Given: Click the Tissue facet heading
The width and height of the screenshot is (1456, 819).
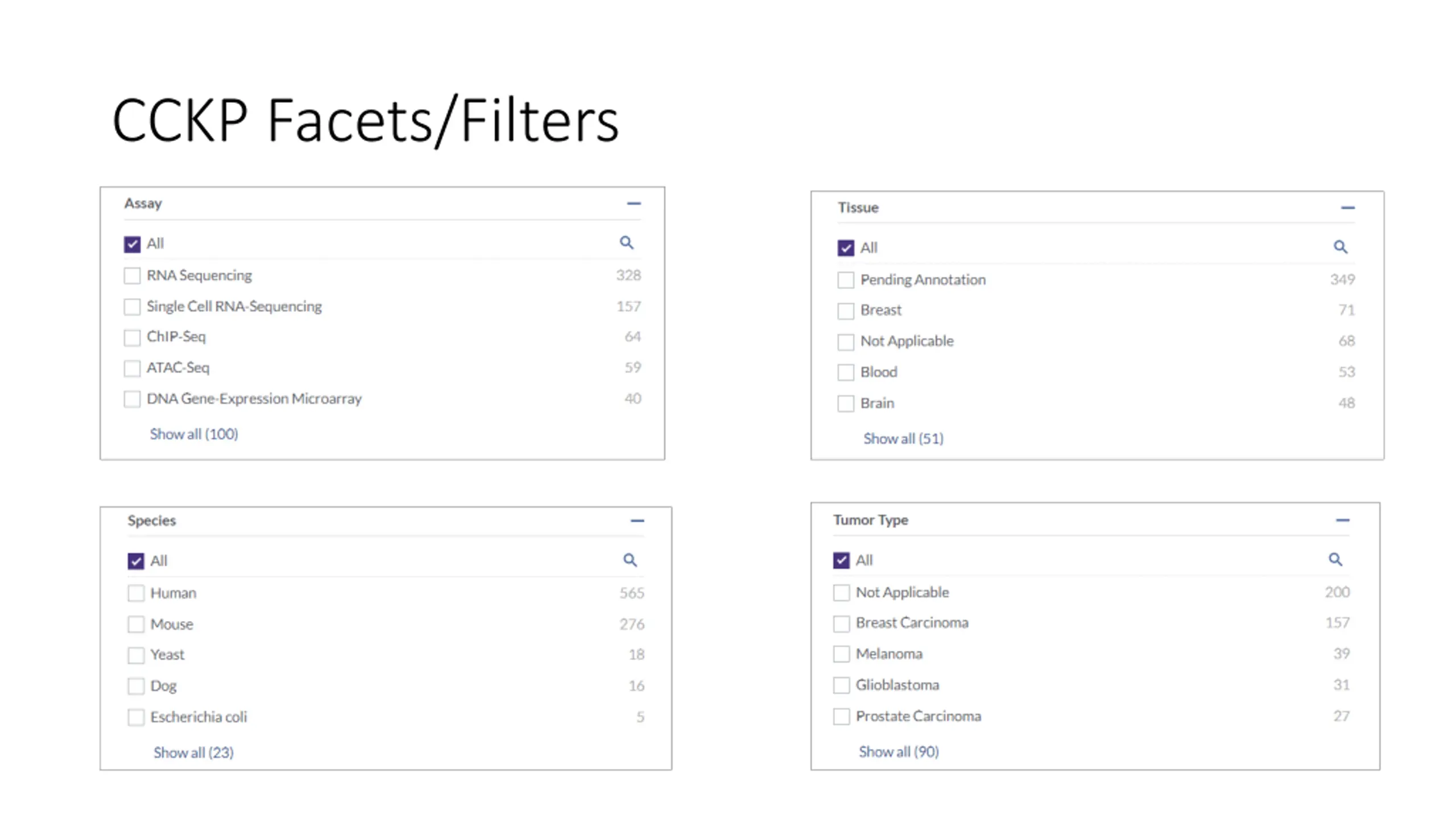Looking at the screenshot, I should point(858,208).
